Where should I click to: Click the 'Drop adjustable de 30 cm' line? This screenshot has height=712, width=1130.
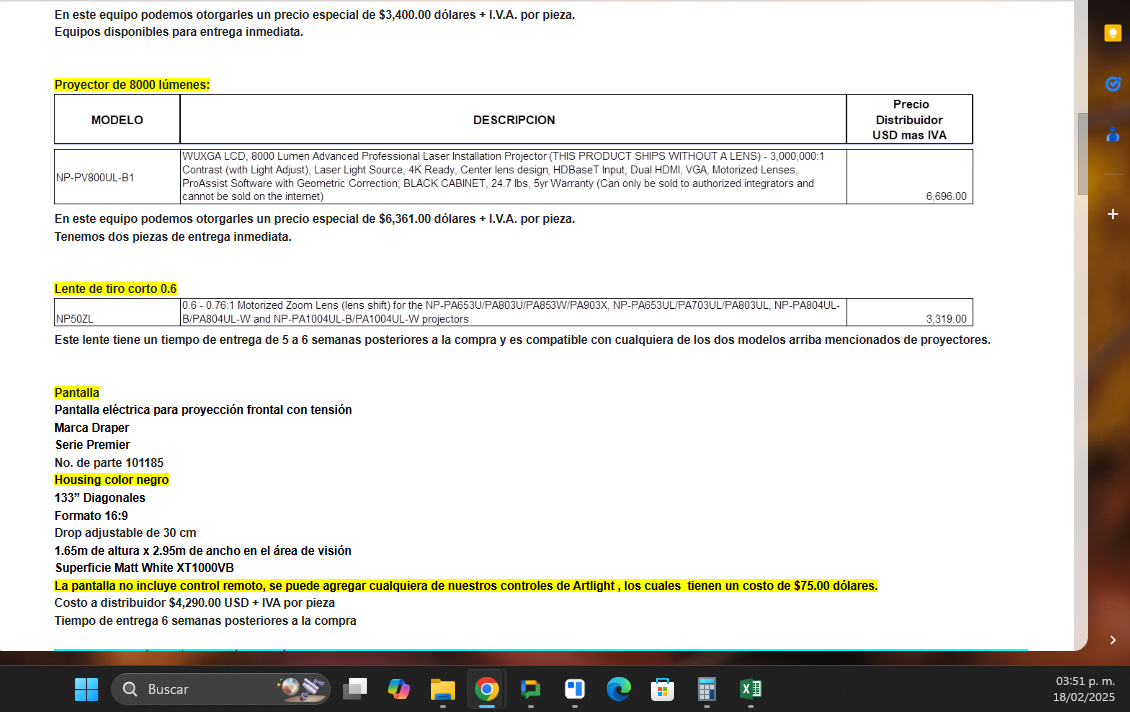(x=125, y=533)
